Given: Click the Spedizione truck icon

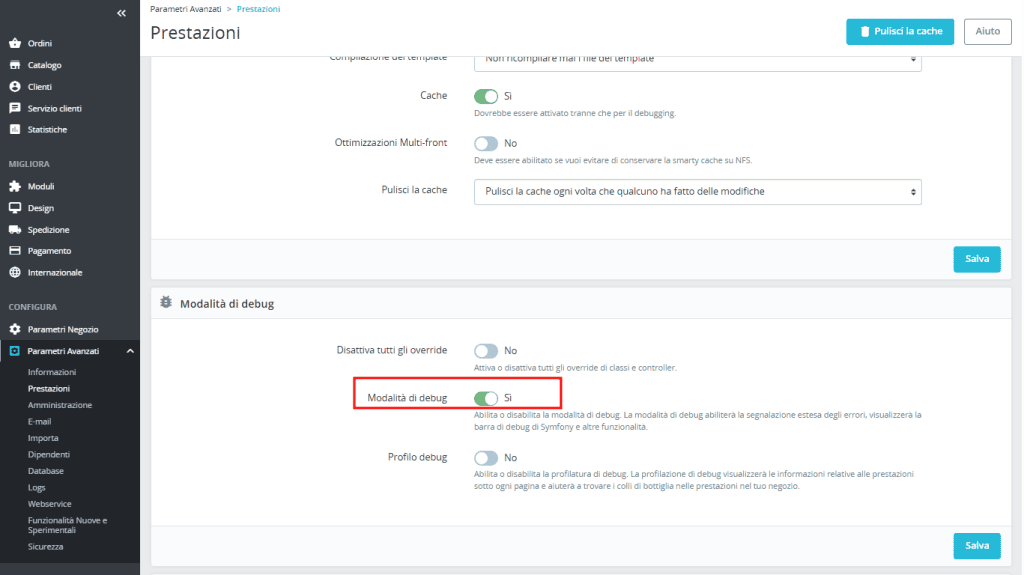Looking at the screenshot, I should [15, 229].
